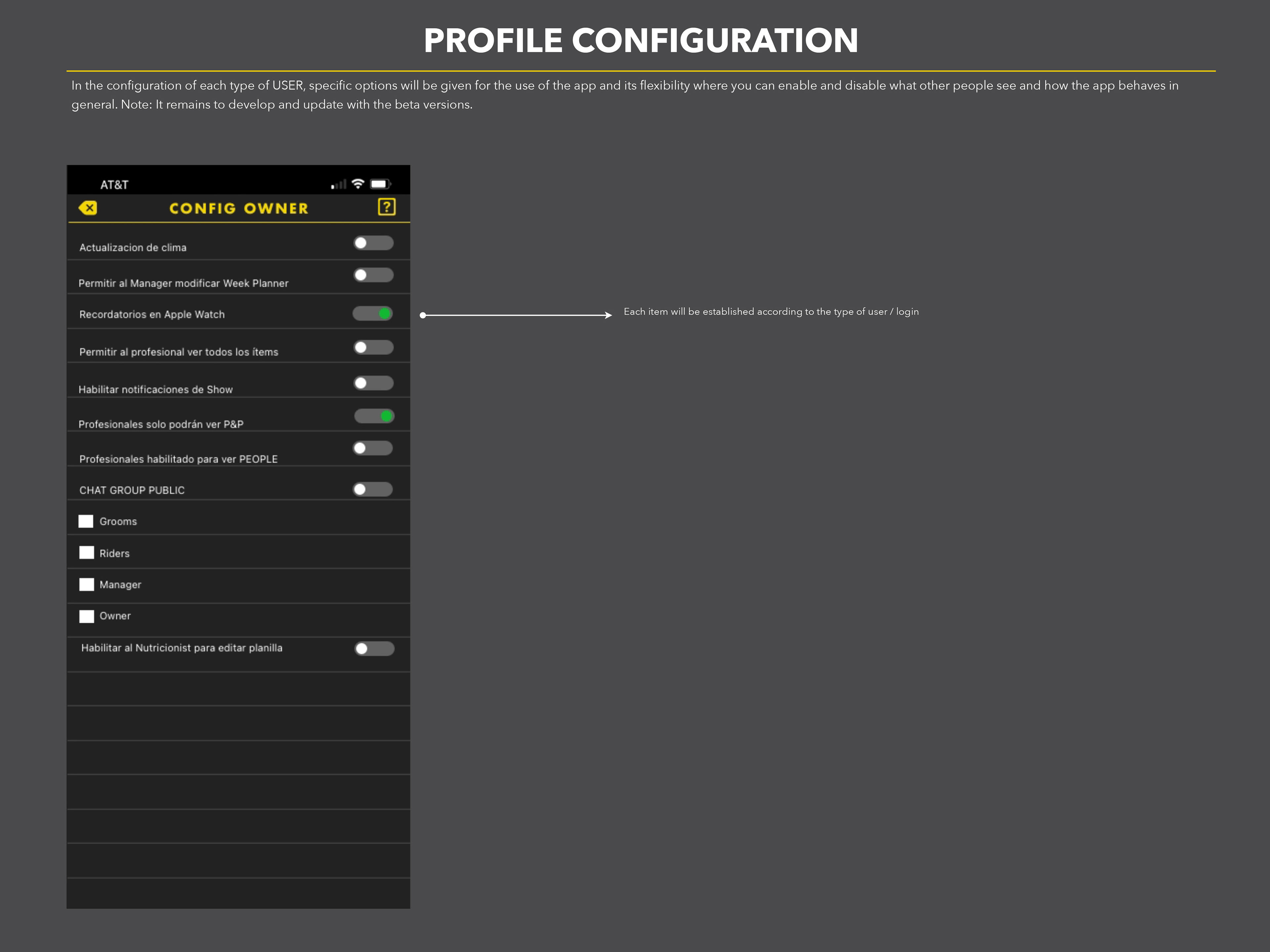1270x952 pixels.
Task: Tick the Manager checkbox
Action: [x=87, y=584]
